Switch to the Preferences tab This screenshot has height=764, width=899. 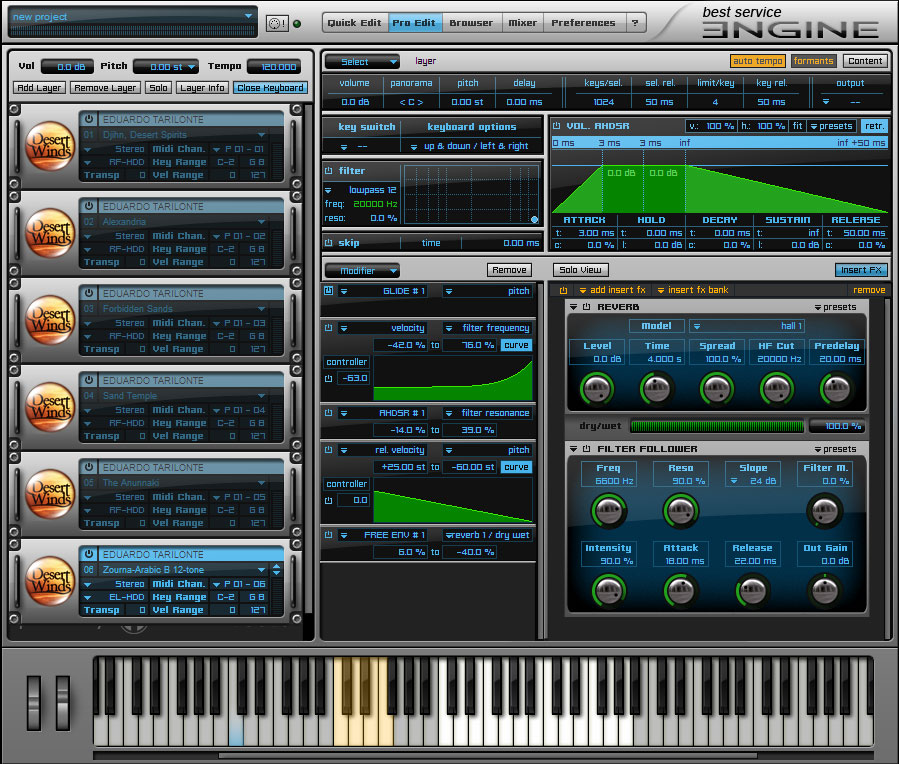(583, 23)
